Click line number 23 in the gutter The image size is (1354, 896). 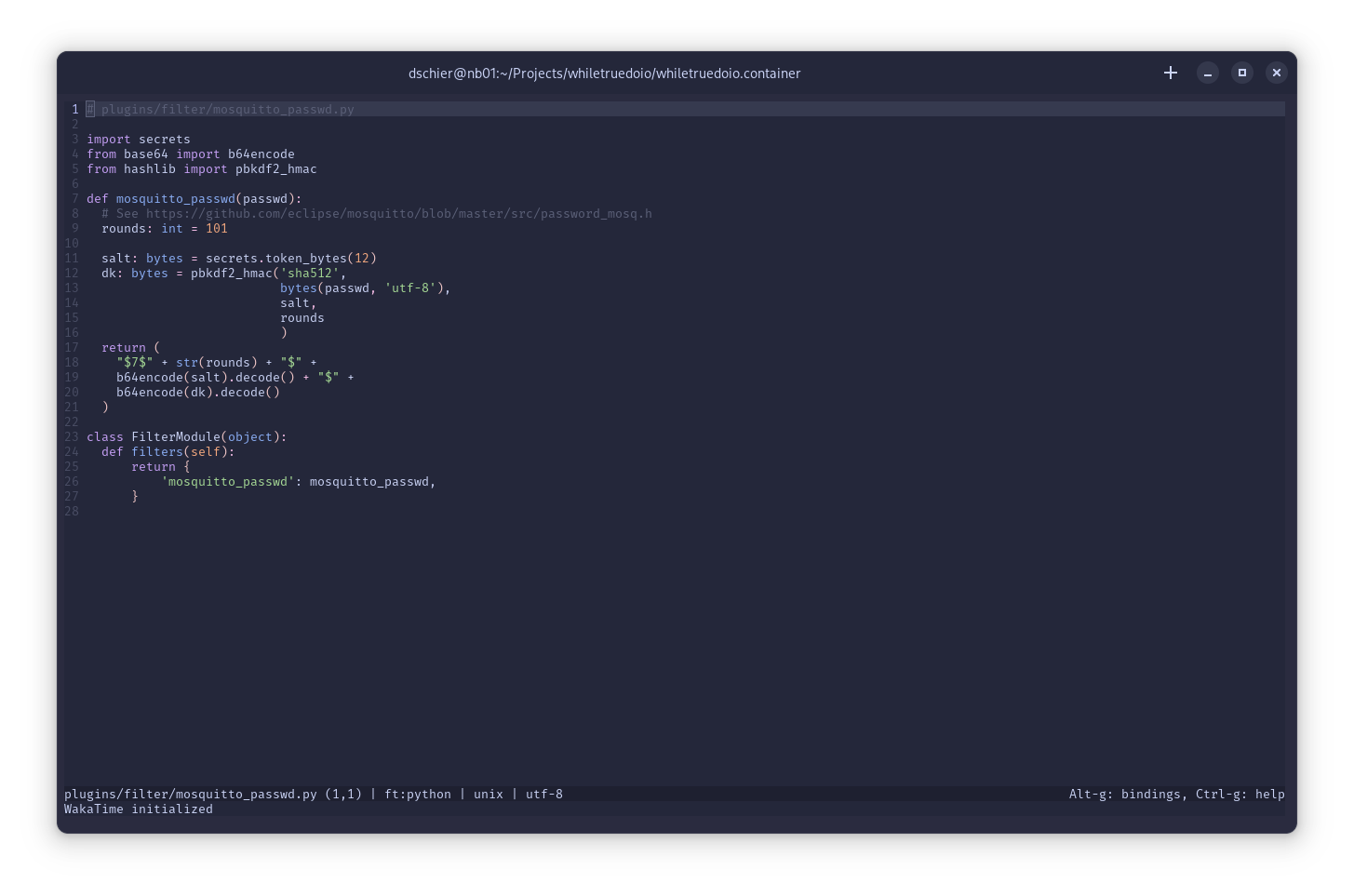coord(72,437)
